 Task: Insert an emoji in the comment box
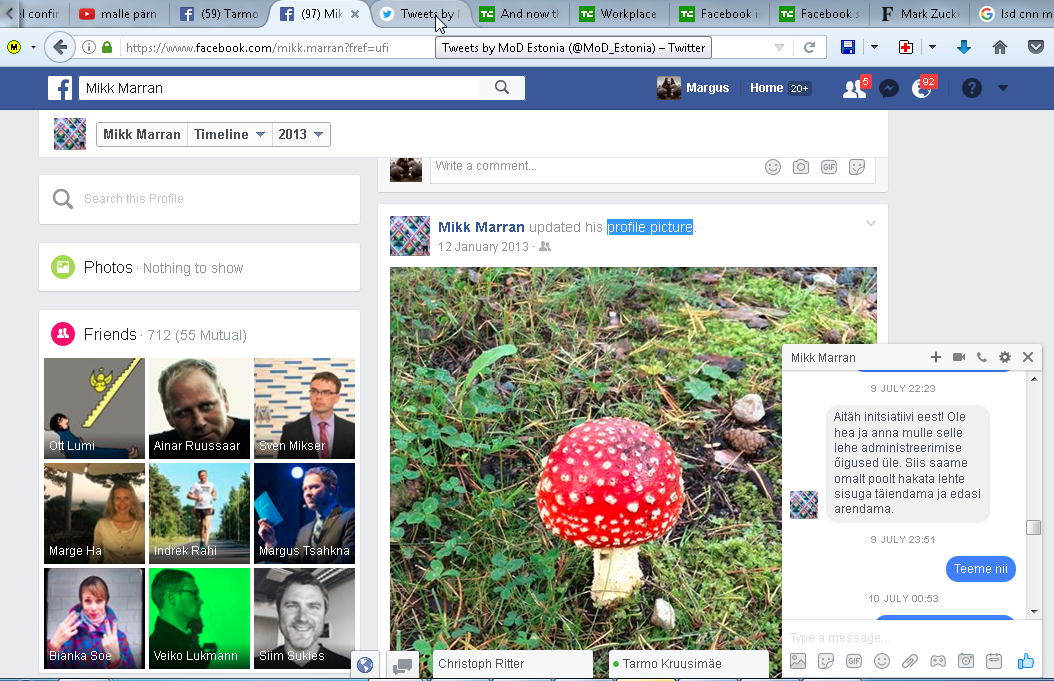(x=773, y=167)
